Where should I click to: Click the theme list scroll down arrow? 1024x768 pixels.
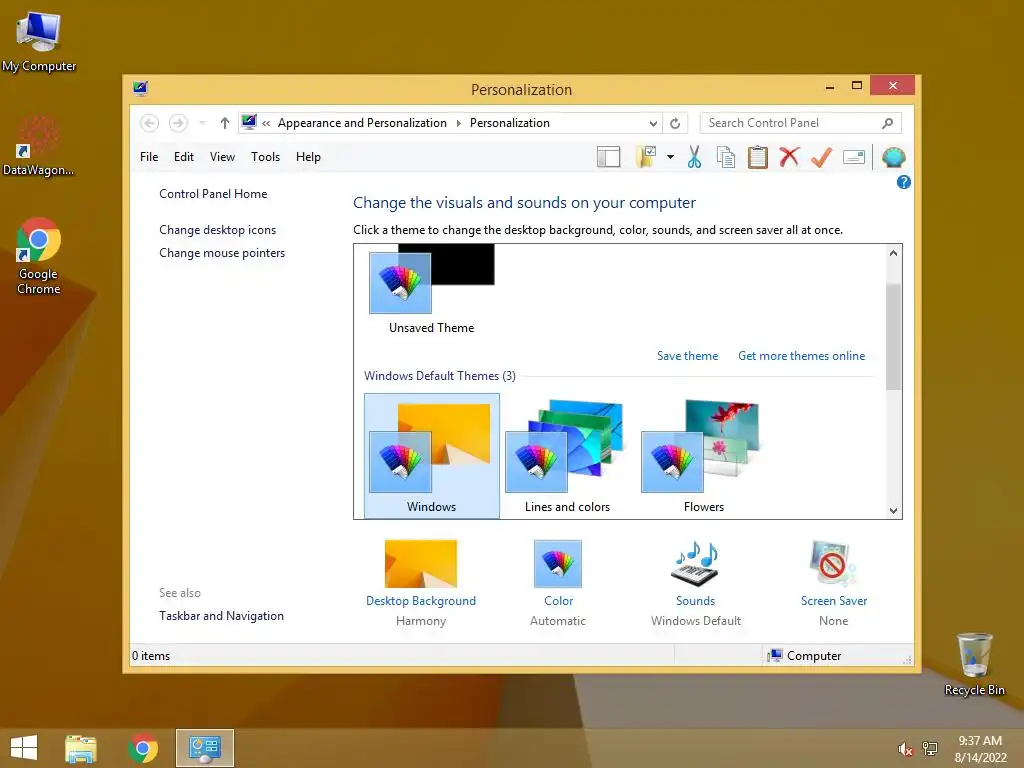[893, 511]
